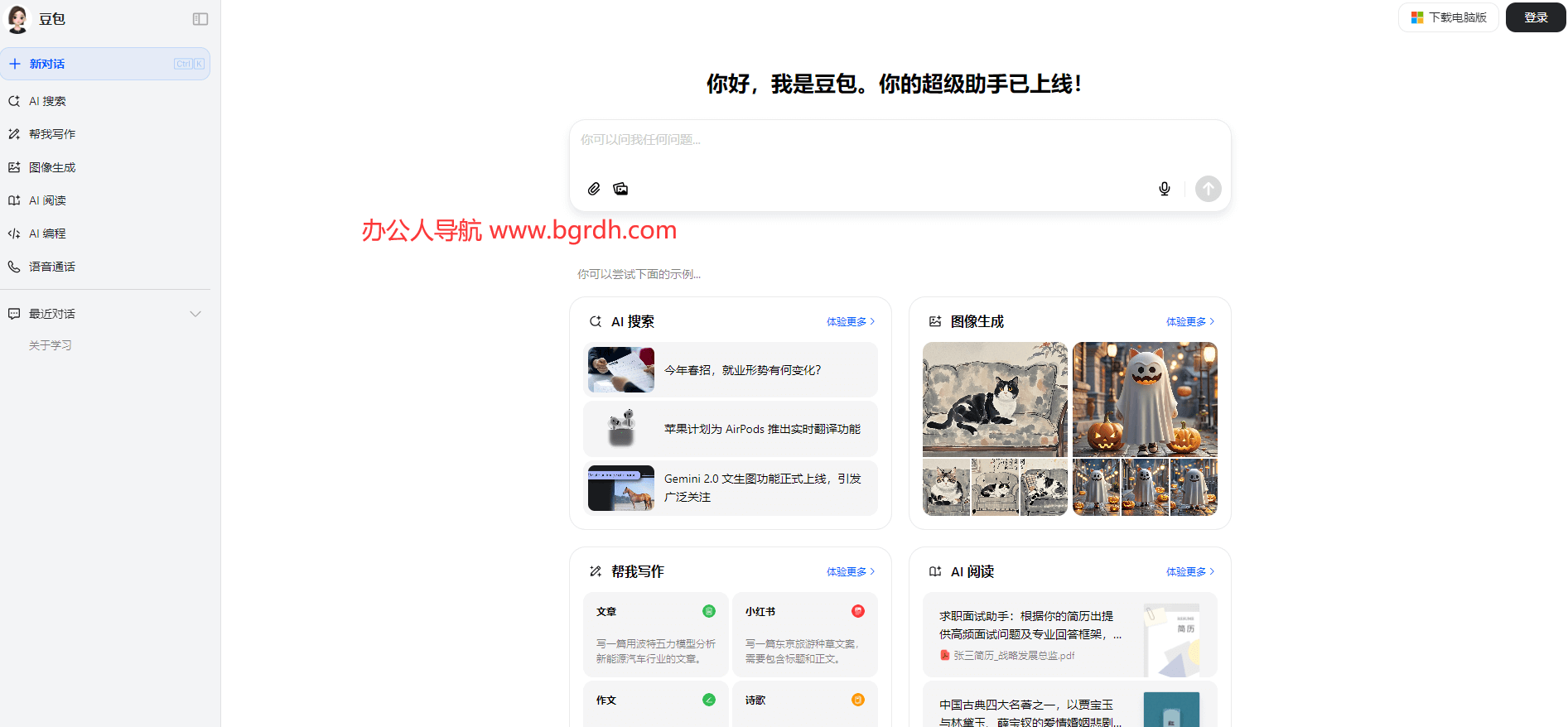Open AI 阅读 from the sidebar menu
The image size is (1568, 727).
pyautogui.click(x=105, y=200)
